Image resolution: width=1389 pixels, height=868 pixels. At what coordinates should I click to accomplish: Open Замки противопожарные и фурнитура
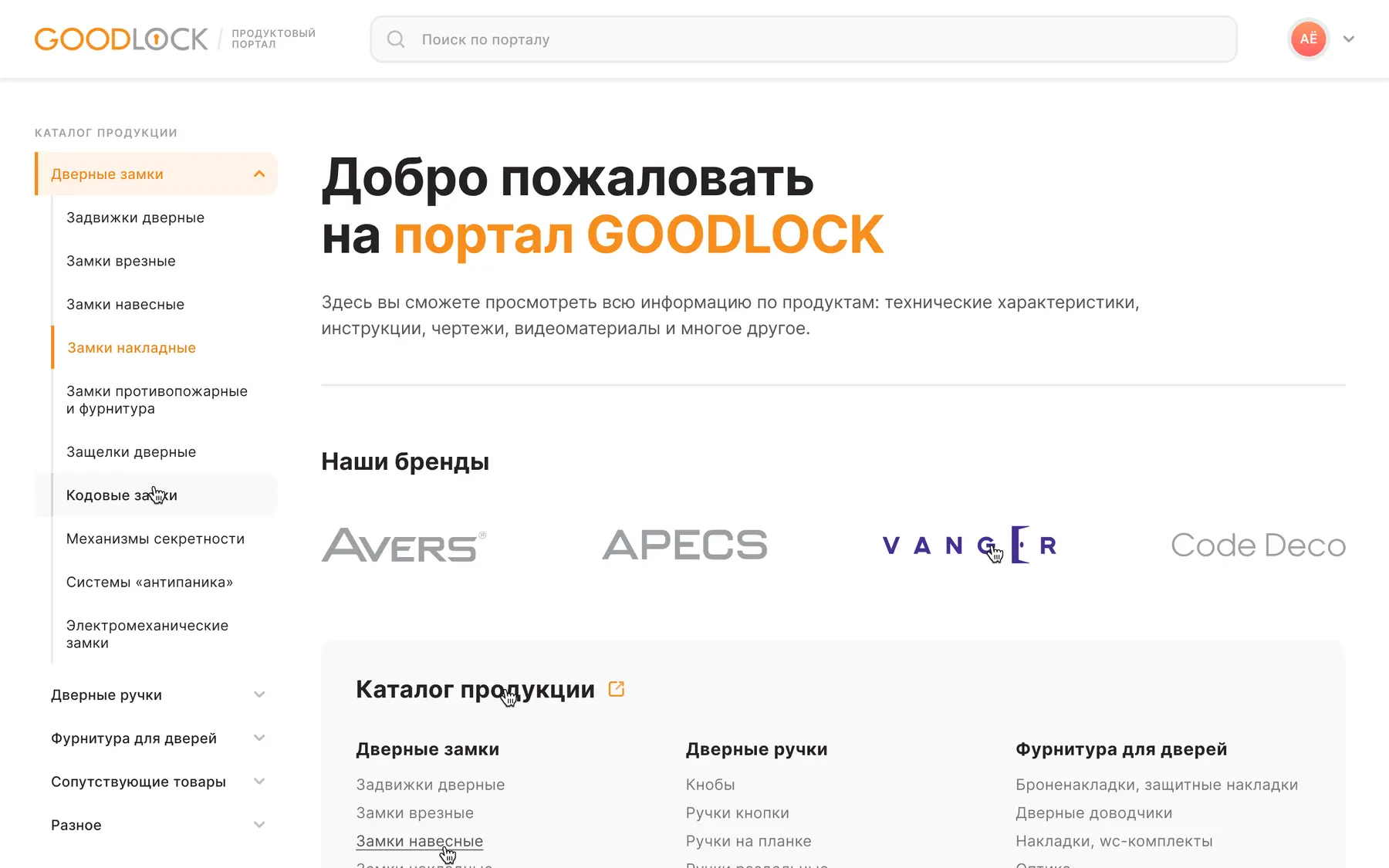(x=157, y=400)
